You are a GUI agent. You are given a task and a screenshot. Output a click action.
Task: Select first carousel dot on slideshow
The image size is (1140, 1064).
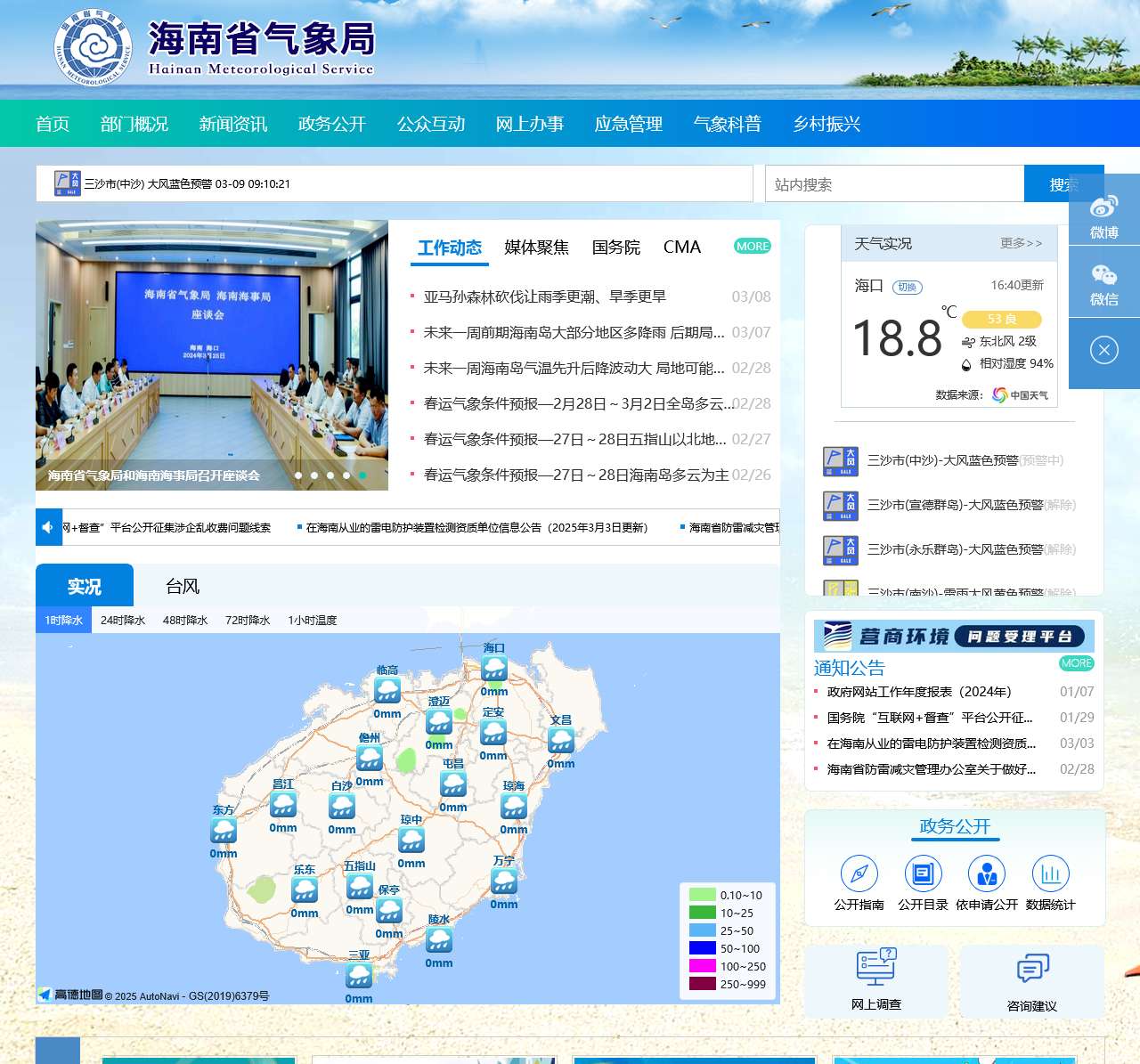click(x=298, y=475)
